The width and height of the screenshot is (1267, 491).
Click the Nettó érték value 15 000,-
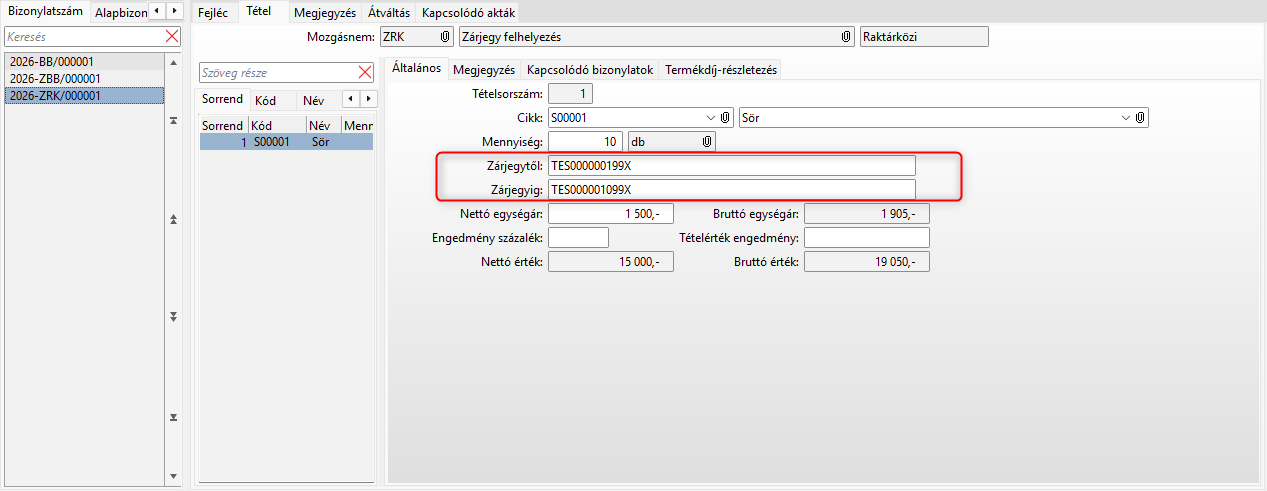tap(611, 262)
